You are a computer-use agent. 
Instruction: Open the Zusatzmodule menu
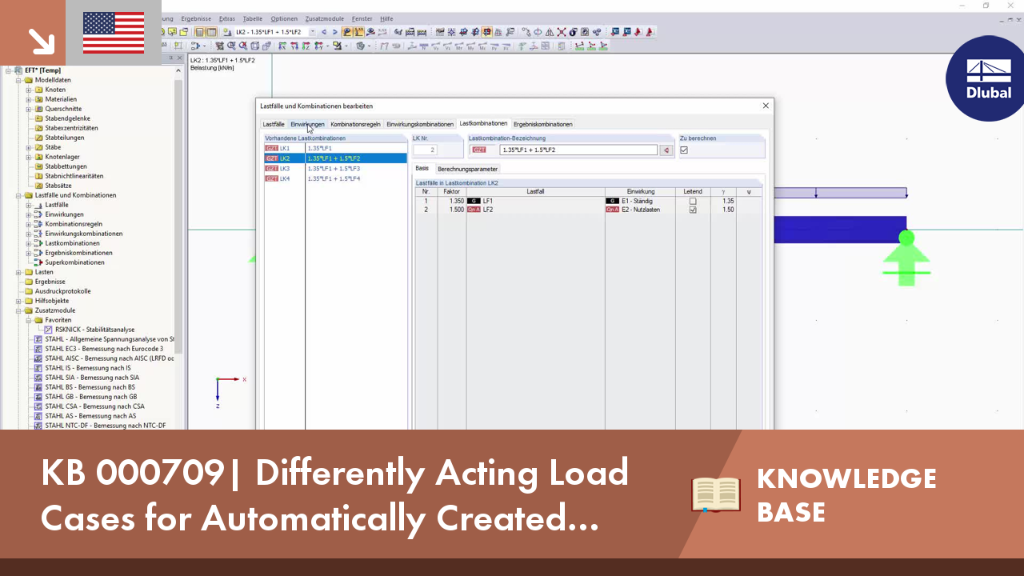click(325, 19)
